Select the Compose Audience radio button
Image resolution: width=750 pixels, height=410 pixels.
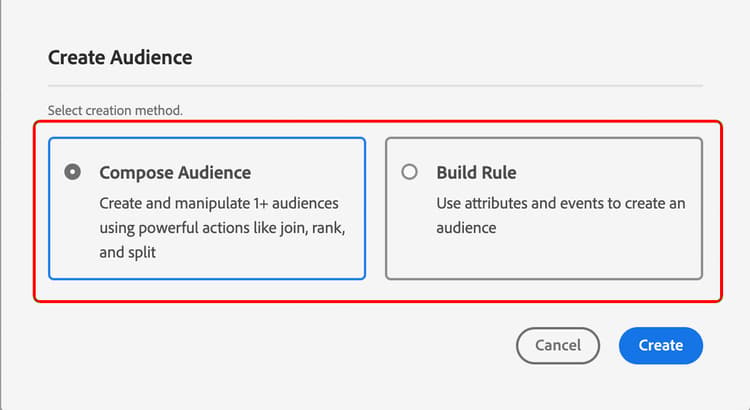[x=73, y=172]
